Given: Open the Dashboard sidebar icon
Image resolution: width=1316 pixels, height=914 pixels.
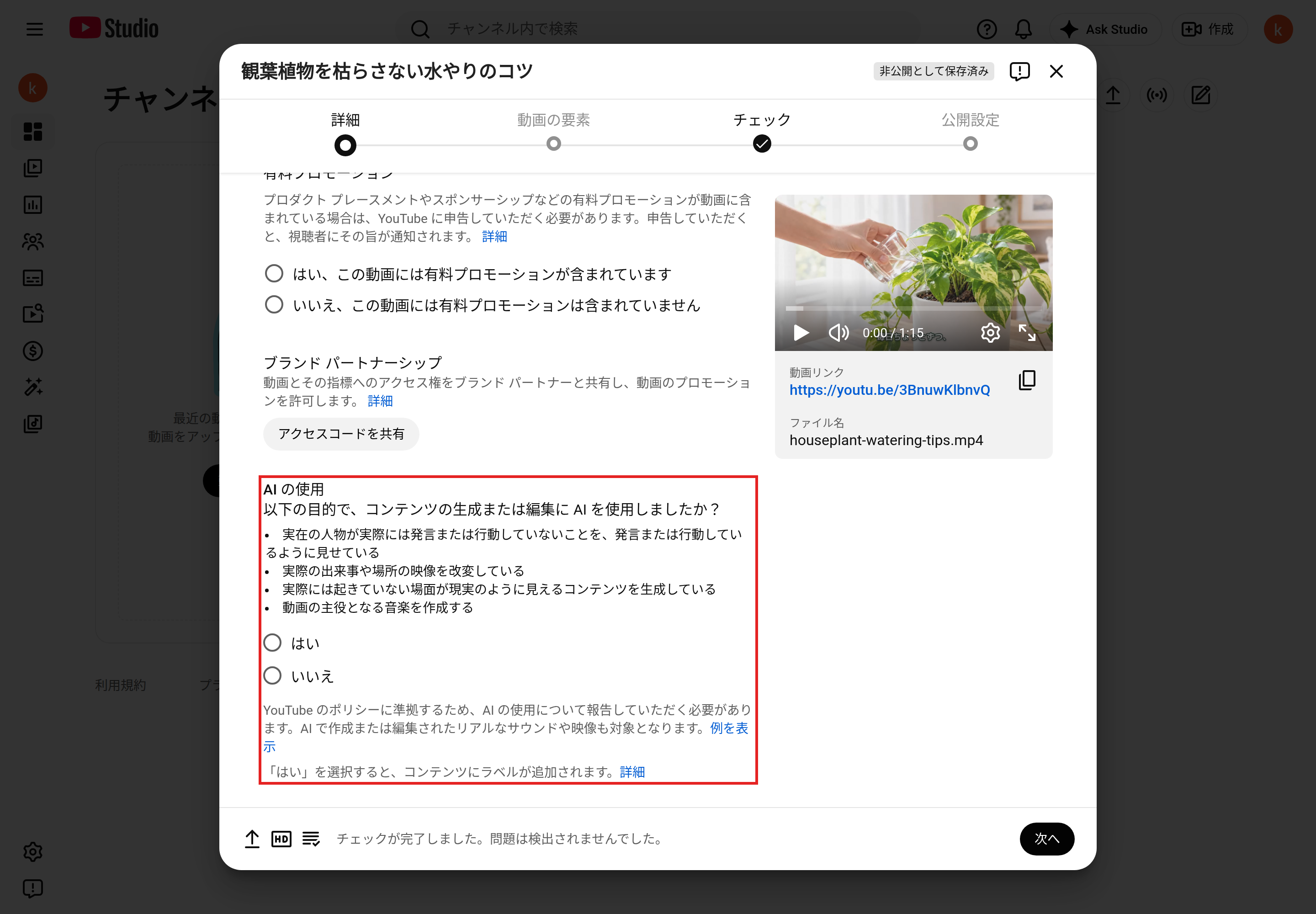Looking at the screenshot, I should (32, 132).
